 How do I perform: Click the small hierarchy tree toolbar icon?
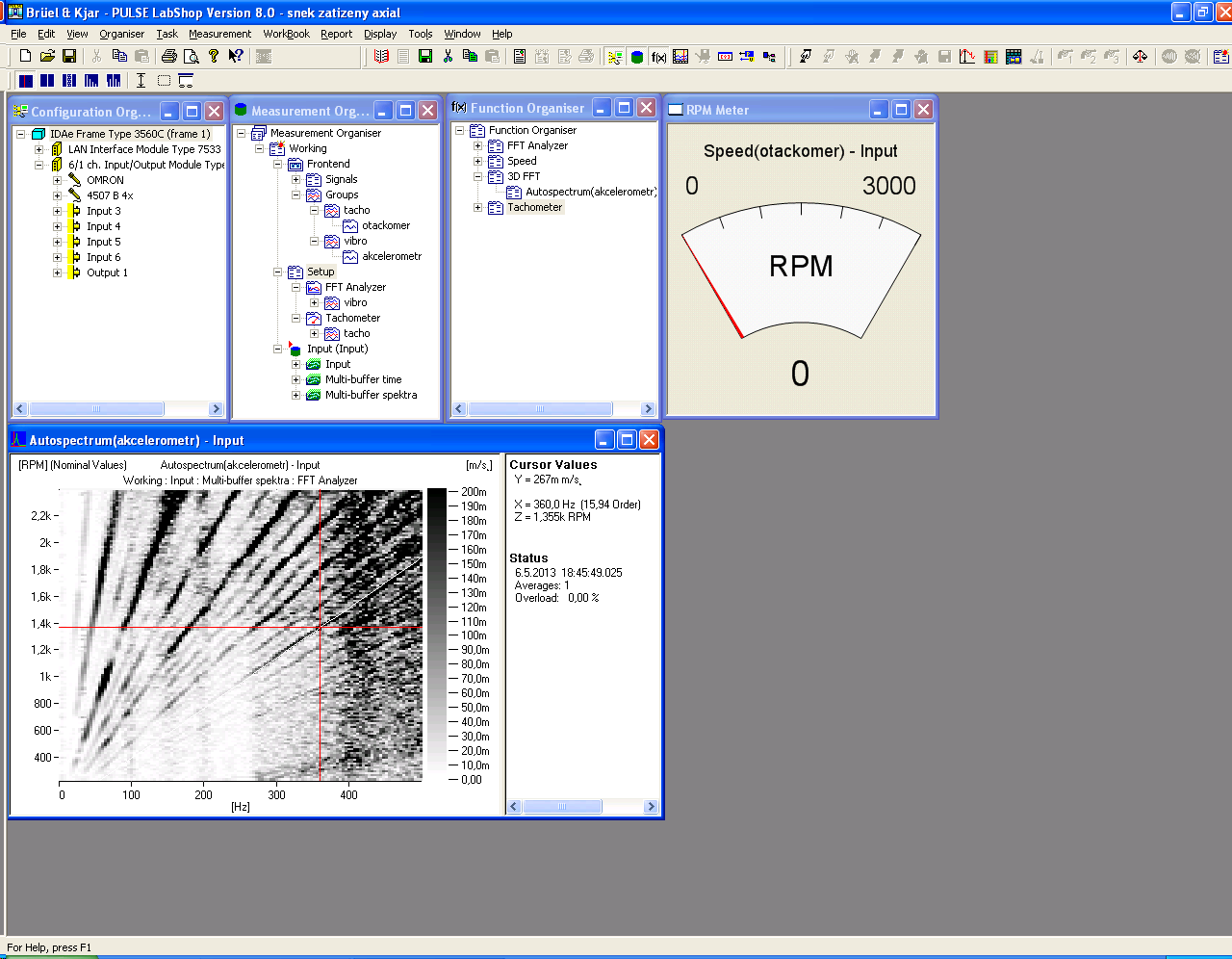coord(769,57)
